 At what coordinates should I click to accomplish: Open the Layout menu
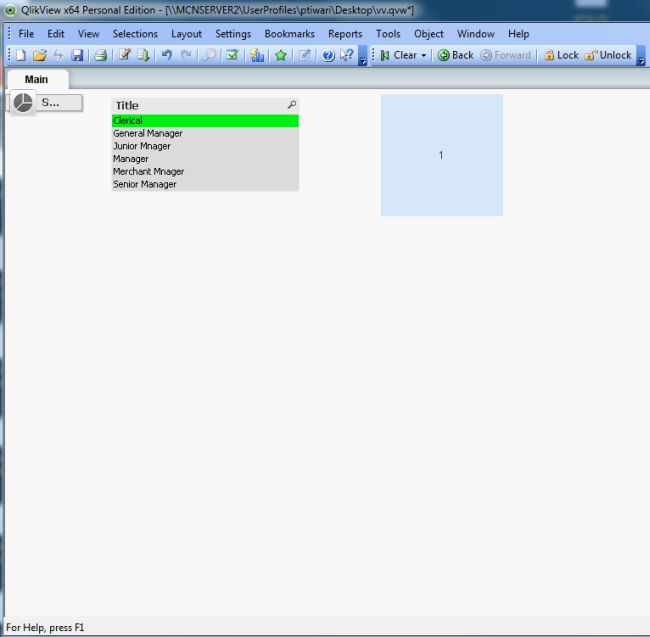click(x=186, y=34)
